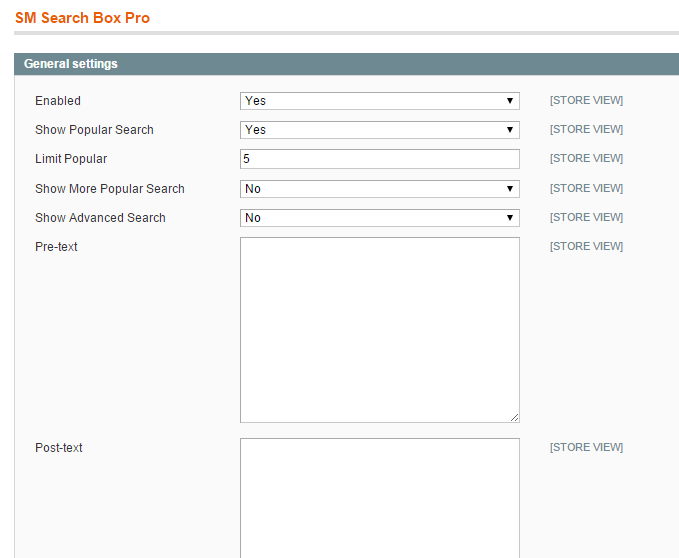The image size is (679, 558).
Task: Click the STORE VIEW scope next to Enabled
Action: click(x=586, y=100)
